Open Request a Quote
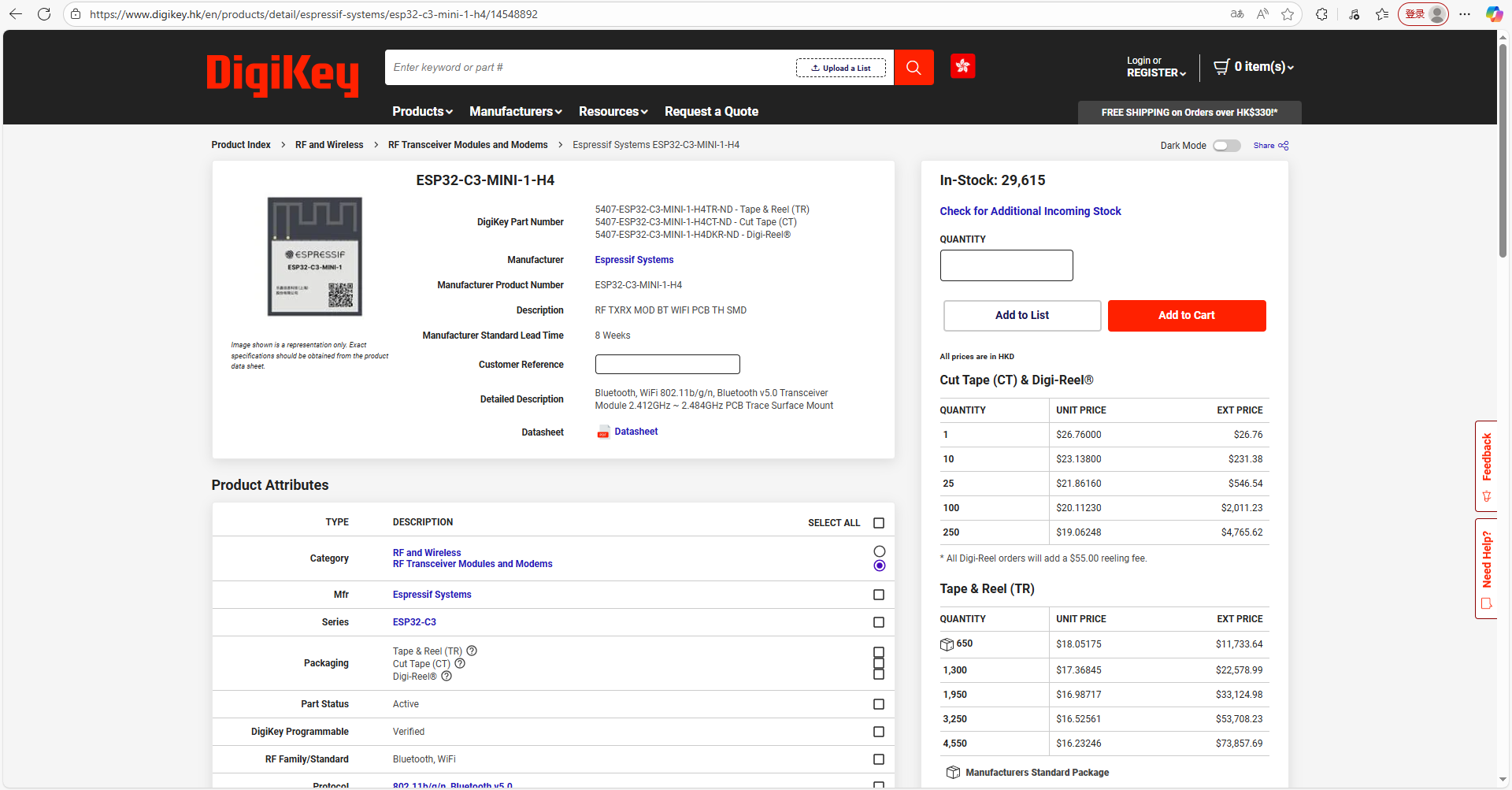1512x790 pixels. click(x=711, y=112)
